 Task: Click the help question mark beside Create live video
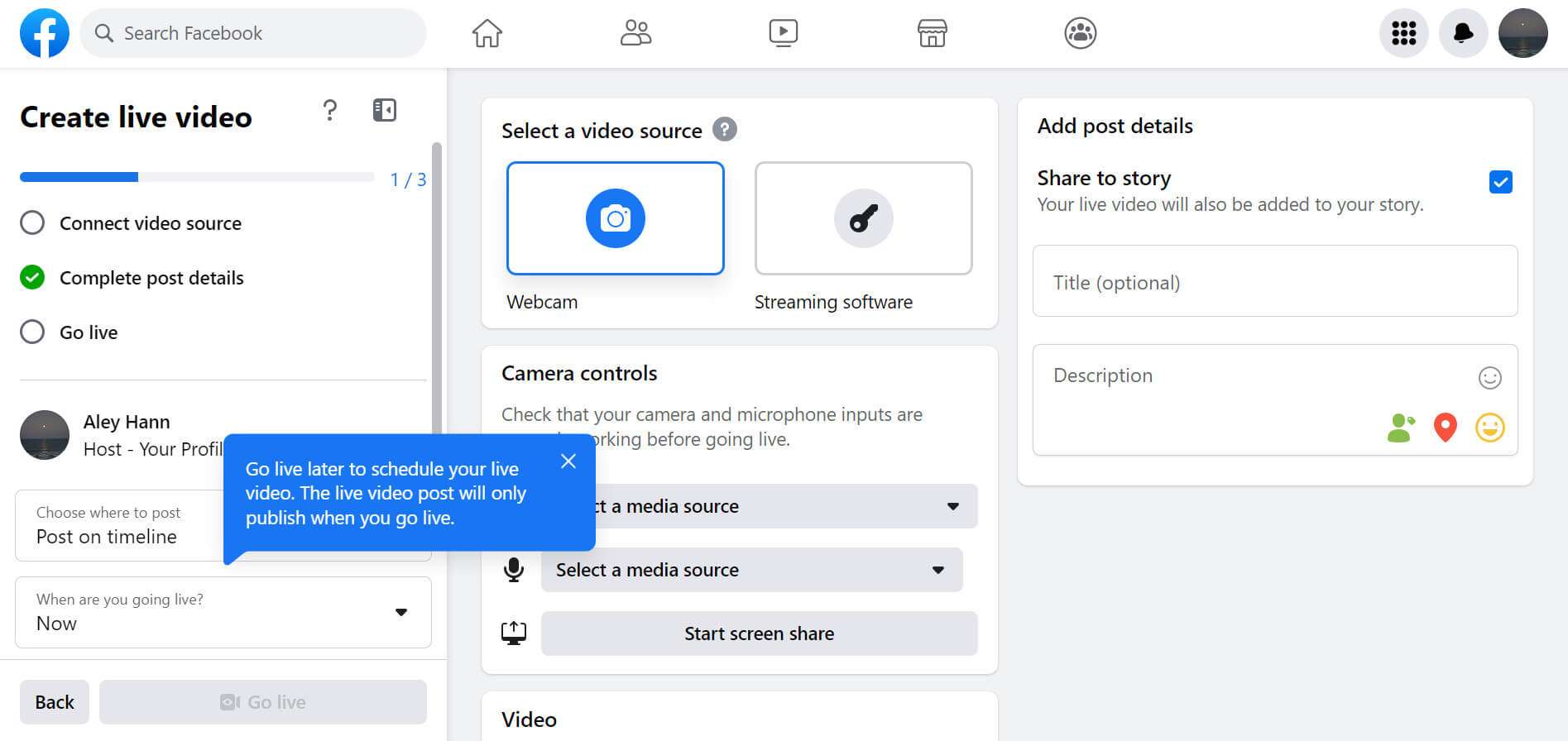pyautogui.click(x=329, y=110)
